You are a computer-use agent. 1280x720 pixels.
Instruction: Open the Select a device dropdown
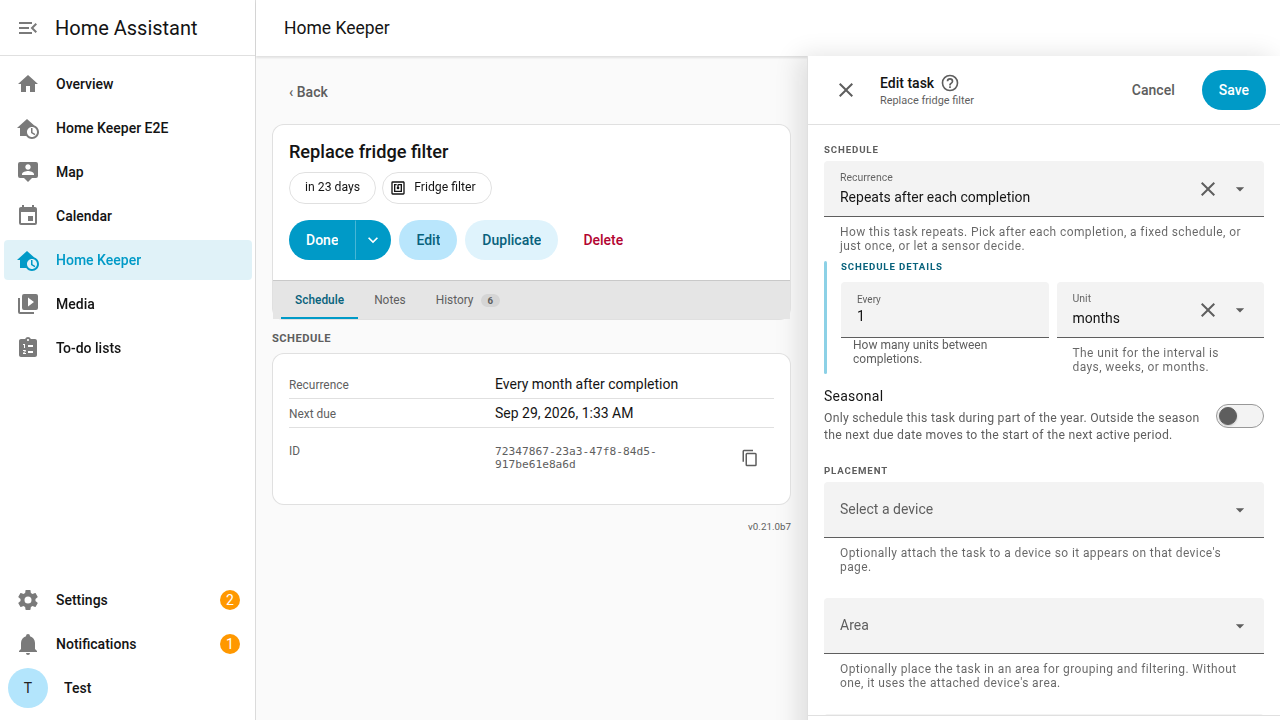tap(1044, 510)
